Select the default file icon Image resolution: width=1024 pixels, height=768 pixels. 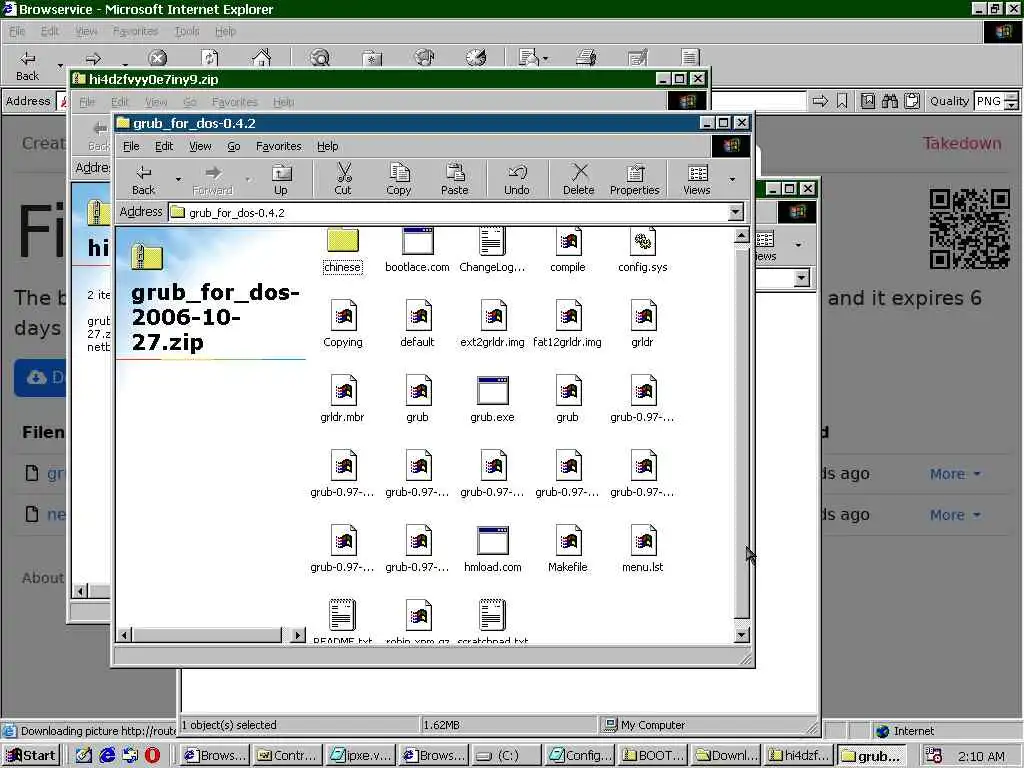pyautogui.click(x=417, y=325)
